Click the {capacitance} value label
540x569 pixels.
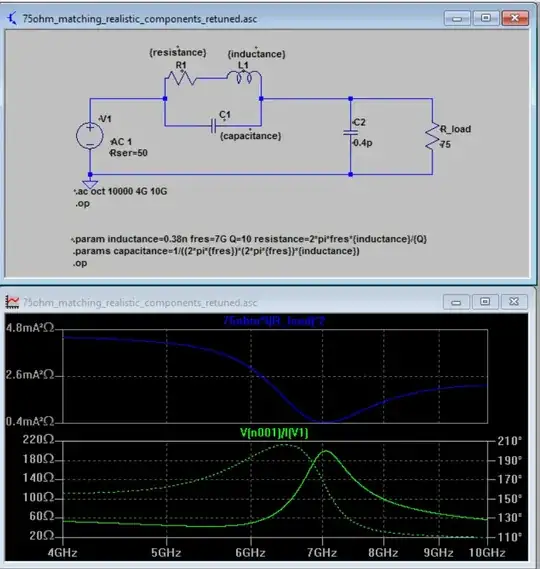coord(251,136)
